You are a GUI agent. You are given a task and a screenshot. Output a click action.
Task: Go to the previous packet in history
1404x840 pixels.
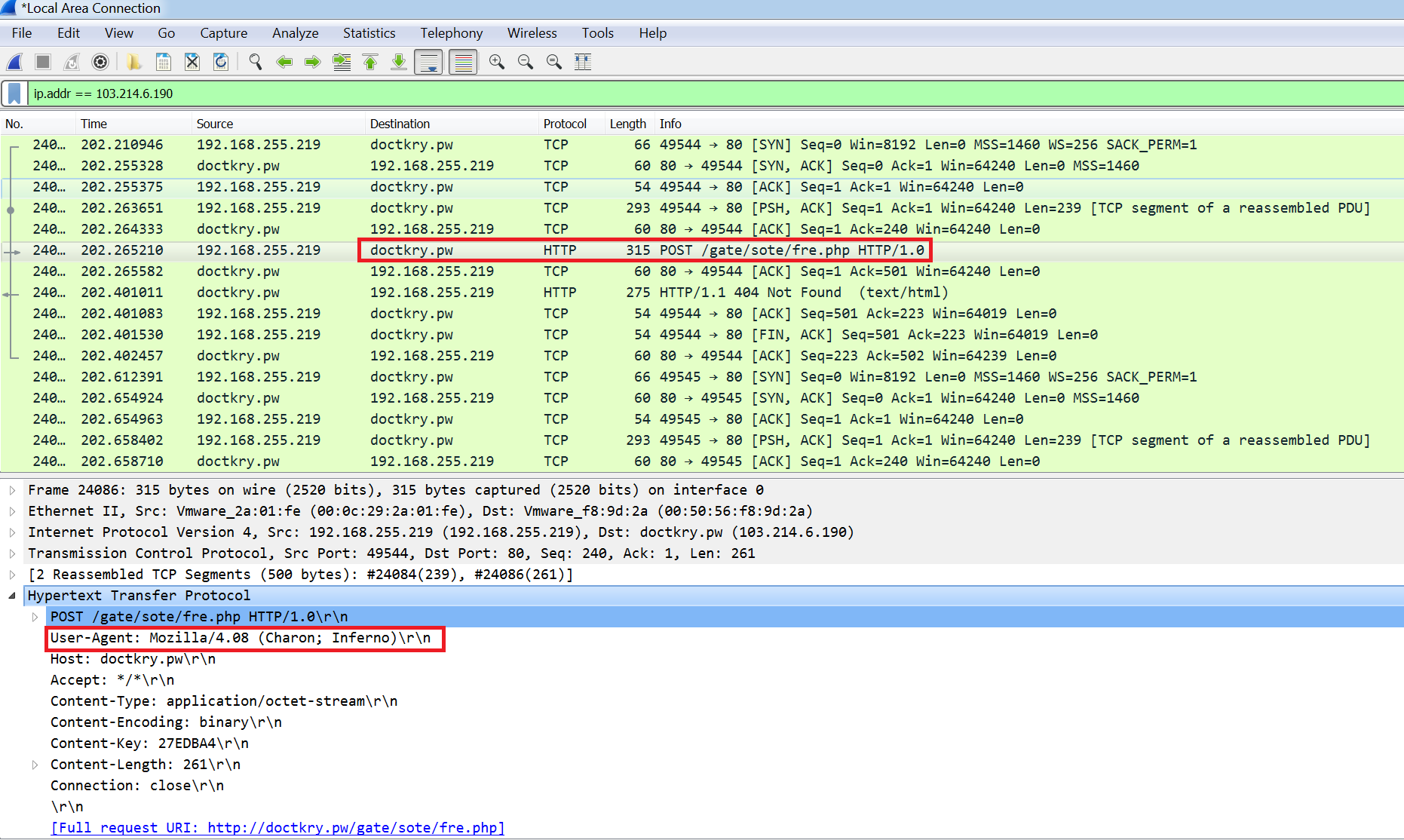(284, 62)
